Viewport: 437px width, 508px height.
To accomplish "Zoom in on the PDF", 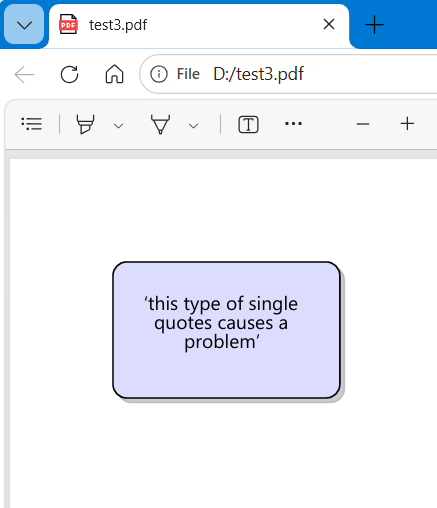I will [407, 124].
